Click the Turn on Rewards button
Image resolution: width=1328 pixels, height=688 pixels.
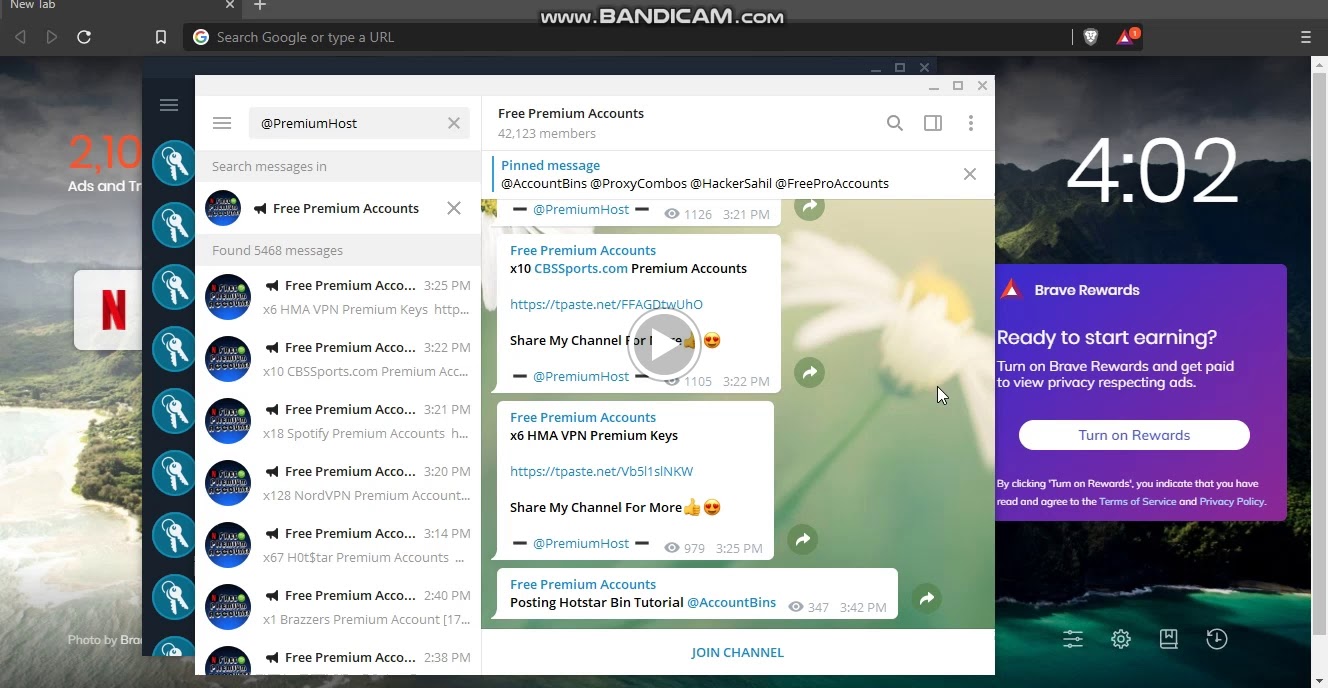(1134, 435)
